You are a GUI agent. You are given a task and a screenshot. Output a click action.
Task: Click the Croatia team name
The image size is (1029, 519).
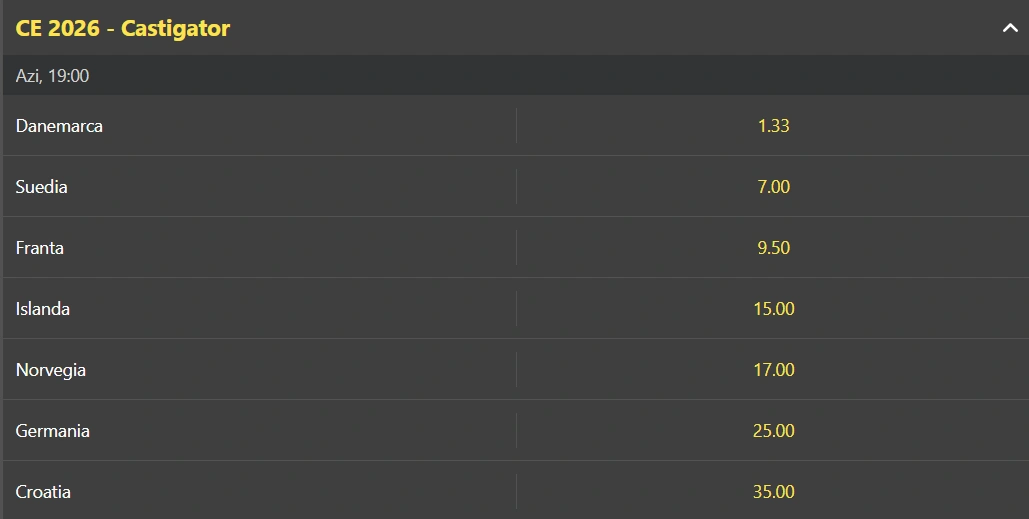pyautogui.click(x=43, y=492)
